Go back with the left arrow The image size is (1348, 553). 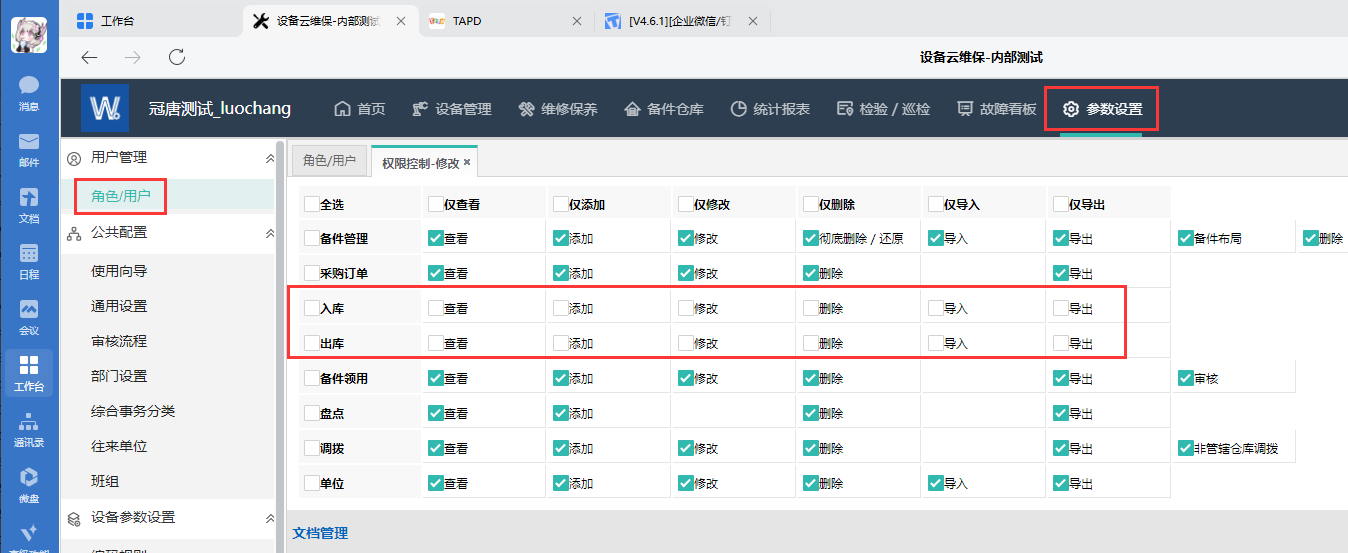click(x=89, y=57)
